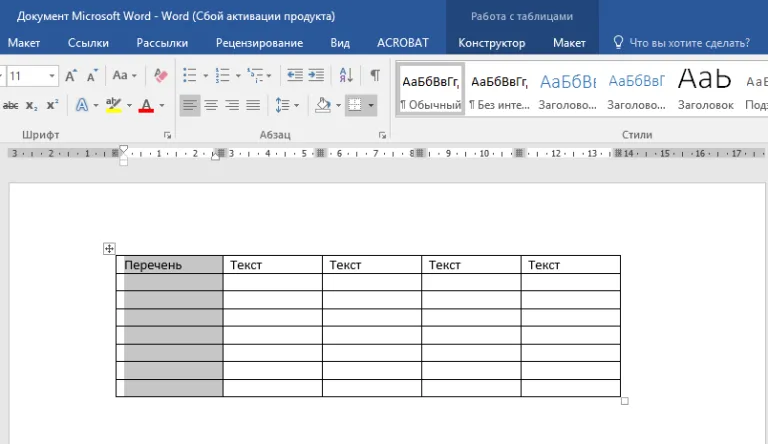Screen dimensions: 768x444
Task: Click the Перечень table cell
Action: pyautogui.click(x=169, y=265)
